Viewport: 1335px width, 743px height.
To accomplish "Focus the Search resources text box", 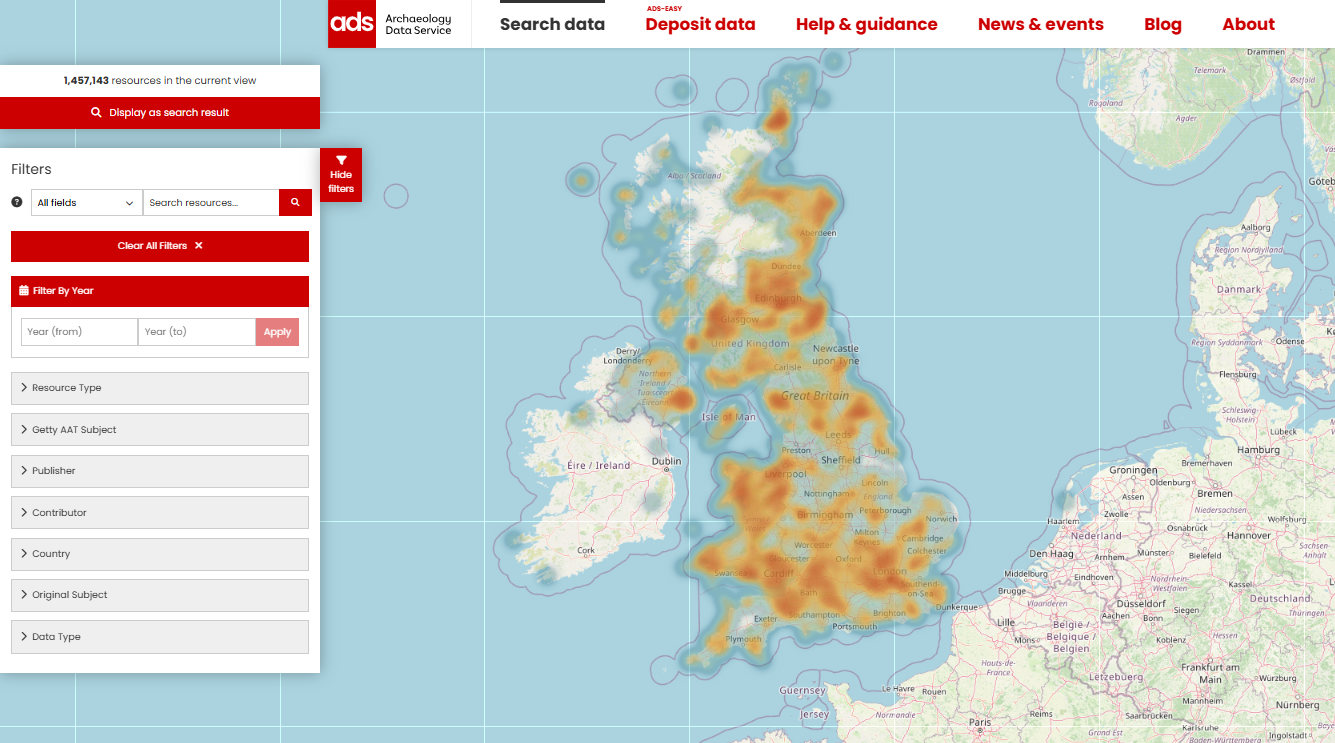I will click(211, 203).
